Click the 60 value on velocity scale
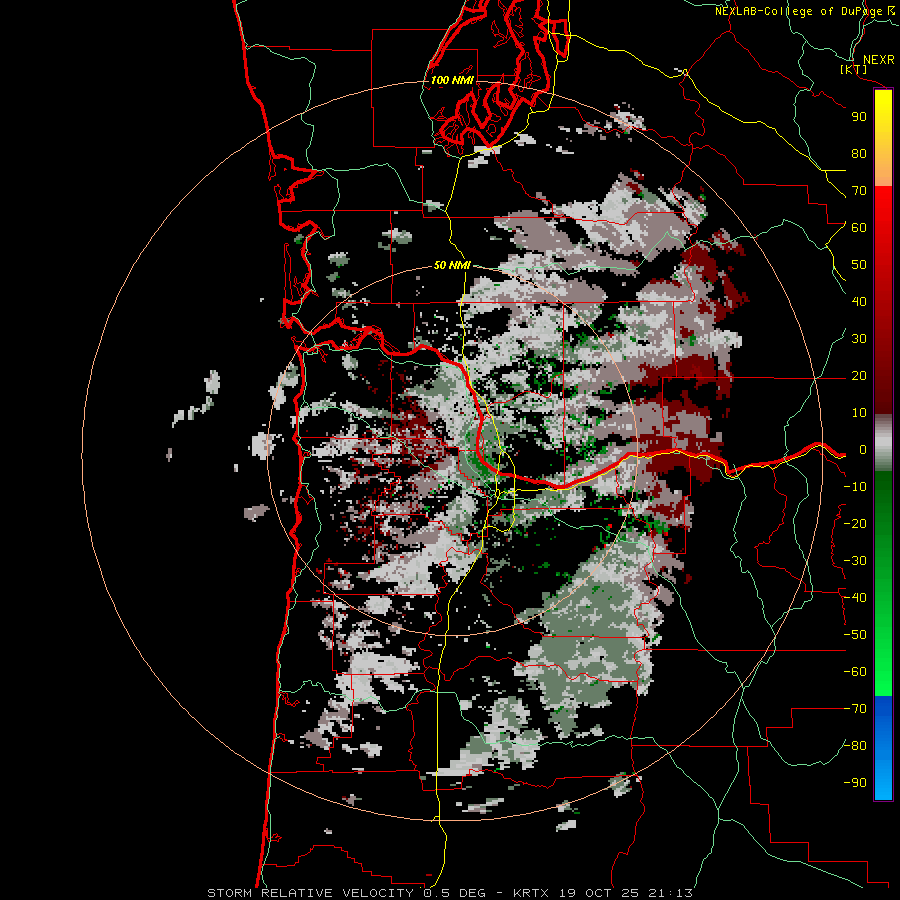Screen dimensions: 900x900 click(x=859, y=228)
